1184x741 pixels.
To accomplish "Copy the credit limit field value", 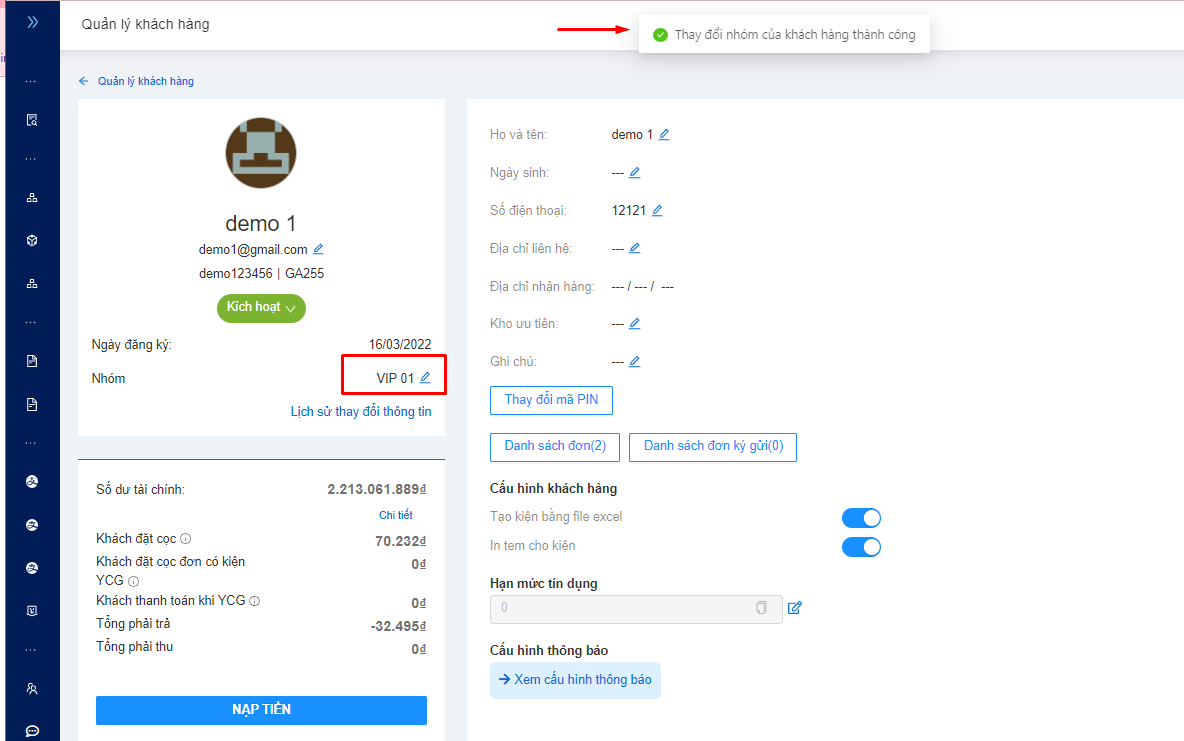I will [762, 608].
